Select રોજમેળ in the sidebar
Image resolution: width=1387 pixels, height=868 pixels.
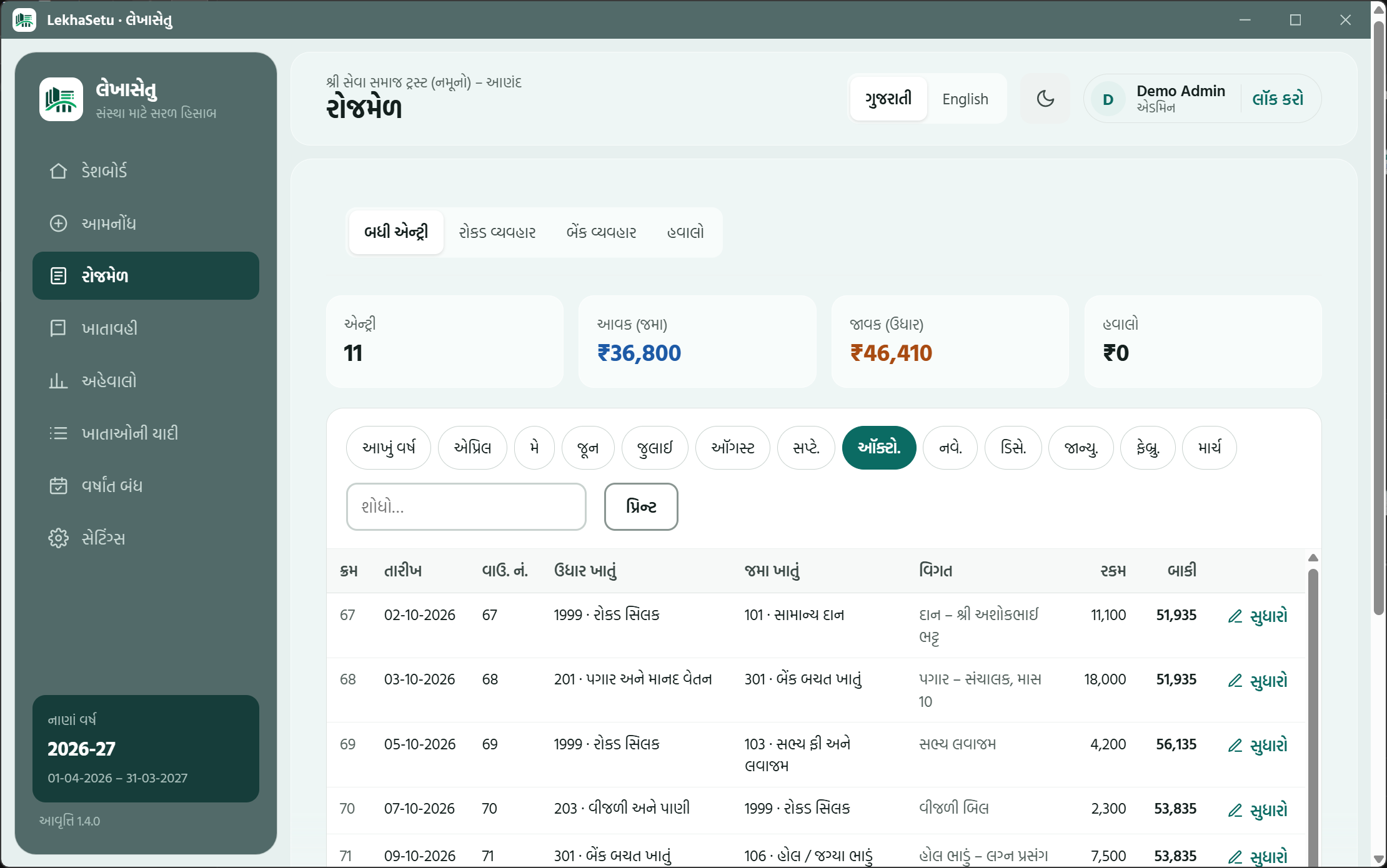pyautogui.click(x=146, y=276)
